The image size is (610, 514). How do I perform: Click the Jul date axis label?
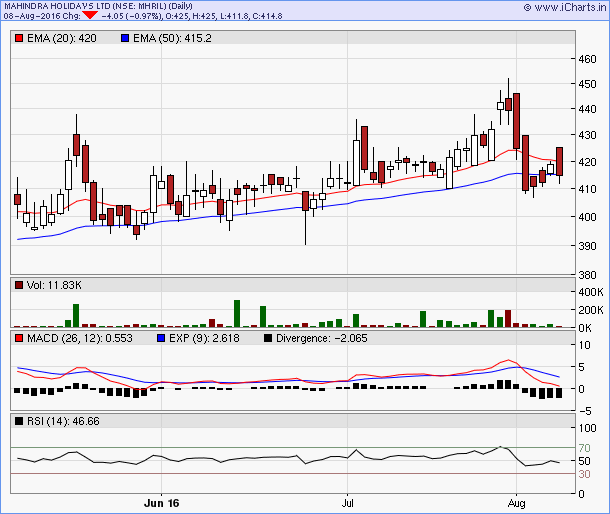[x=347, y=503]
